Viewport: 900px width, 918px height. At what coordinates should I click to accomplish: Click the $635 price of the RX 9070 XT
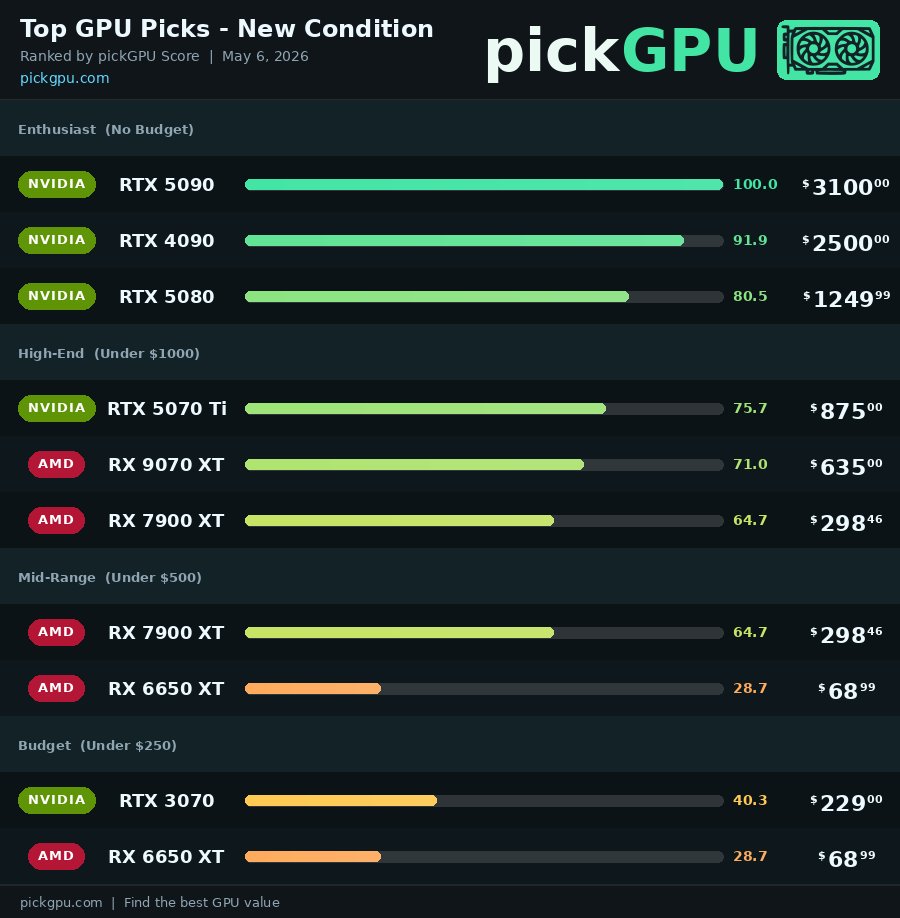846,467
